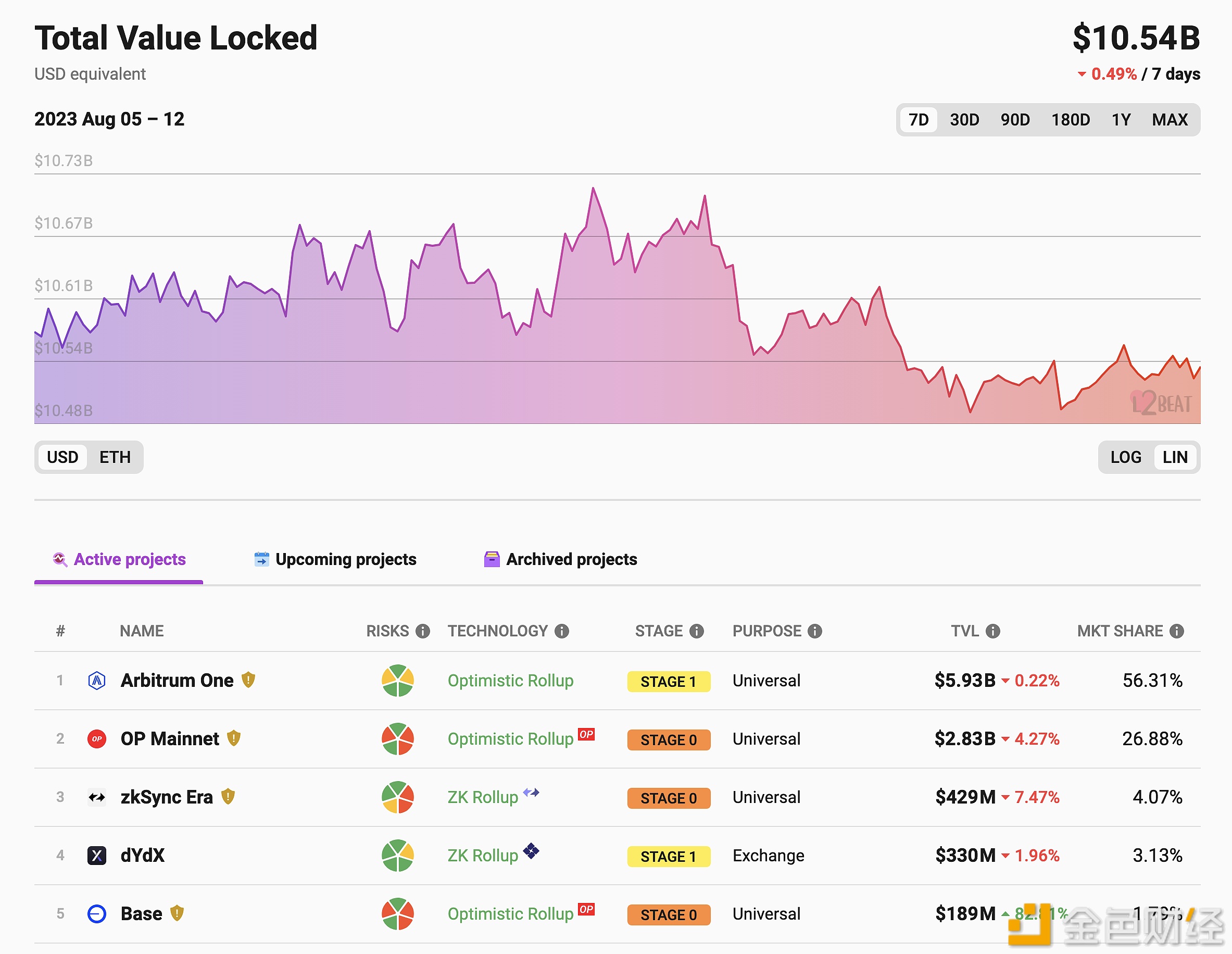Click OP Mainnet's $2.83B TVL value
The height and width of the screenshot is (954, 1232).
[x=964, y=739]
